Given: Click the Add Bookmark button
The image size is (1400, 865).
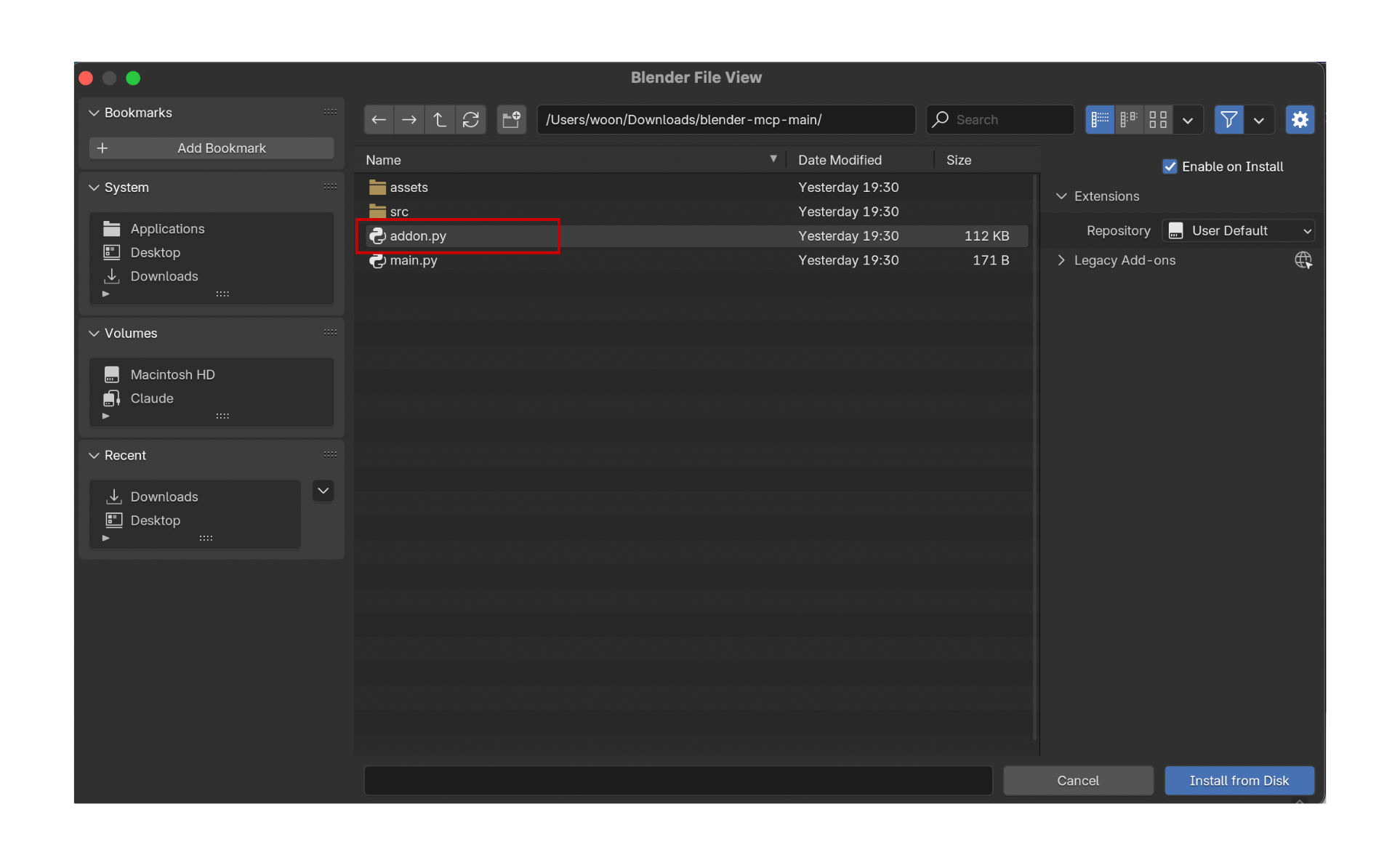Looking at the screenshot, I should tap(211, 148).
